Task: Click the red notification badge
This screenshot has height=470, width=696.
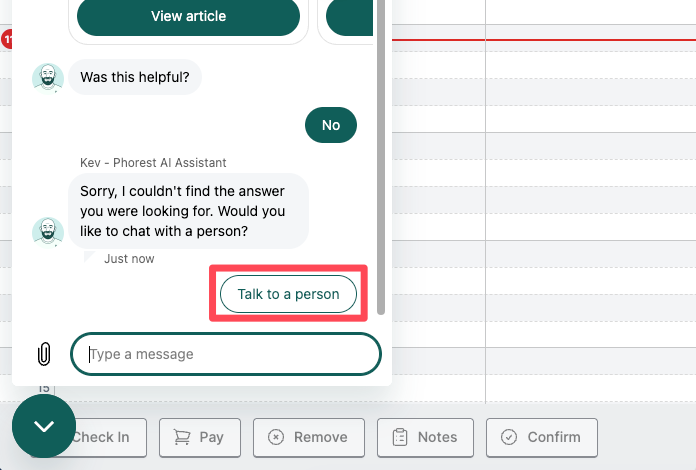Action: click(8, 39)
